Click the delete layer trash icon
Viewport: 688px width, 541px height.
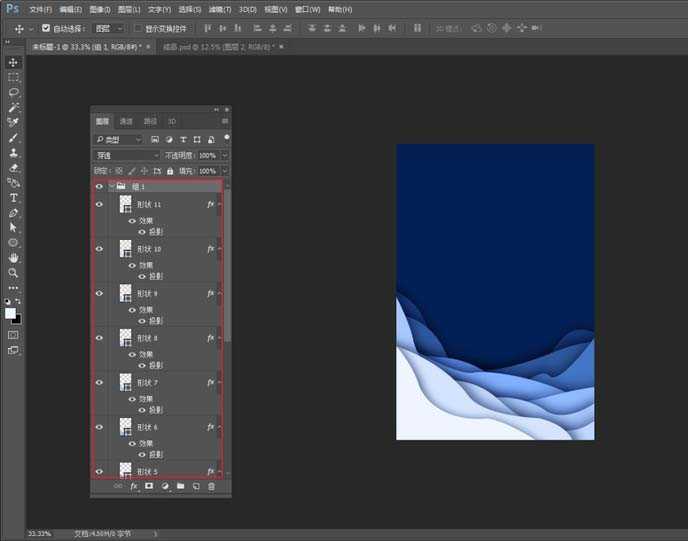[212, 486]
